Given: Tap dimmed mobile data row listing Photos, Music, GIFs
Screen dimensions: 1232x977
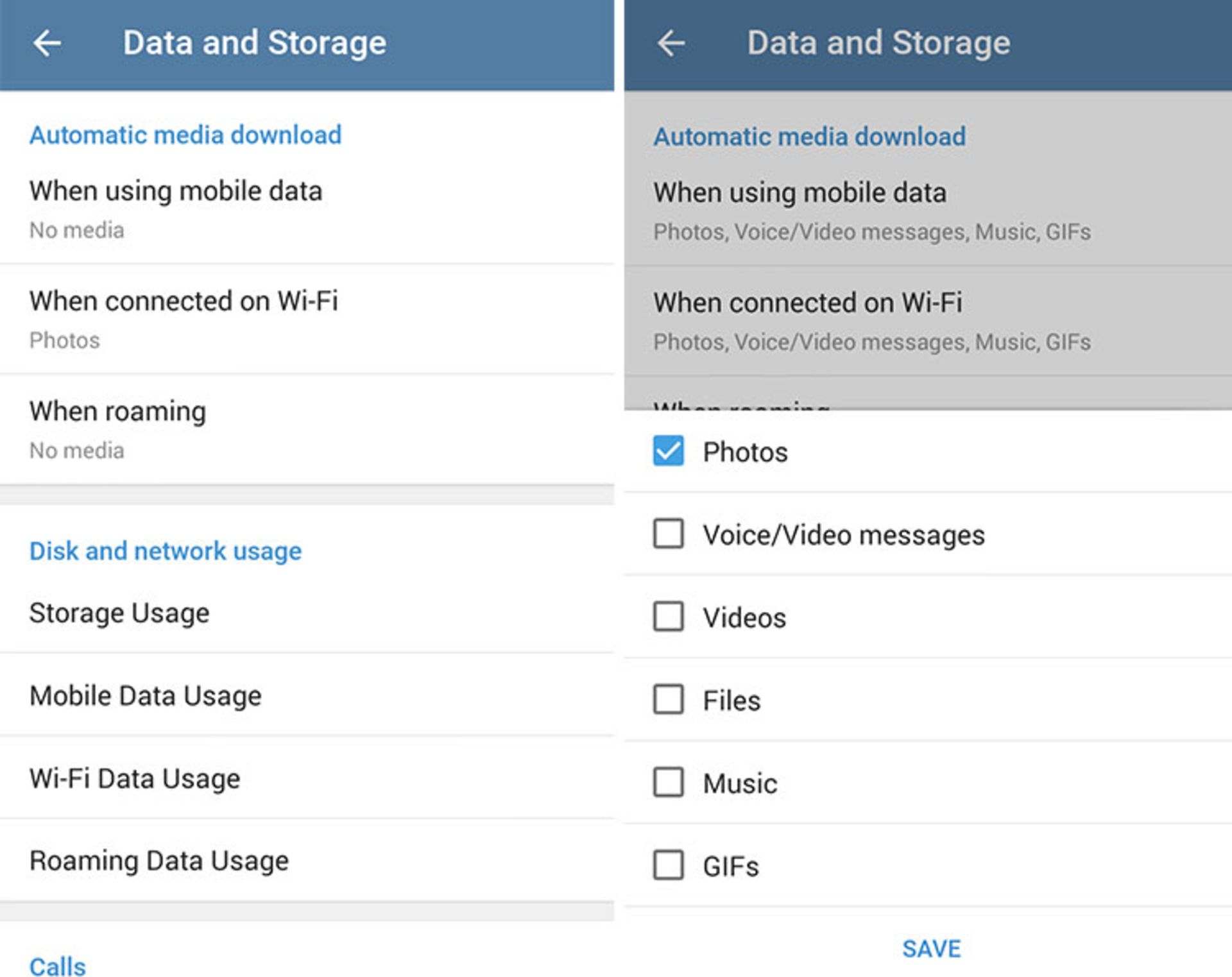Looking at the screenshot, I should [928, 211].
